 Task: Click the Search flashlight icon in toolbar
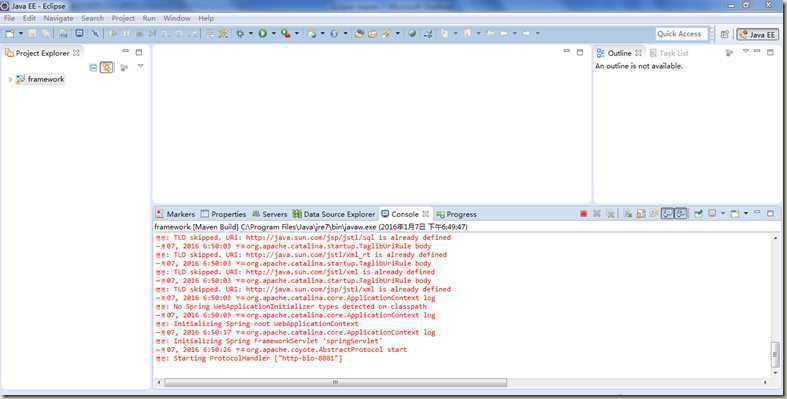[x=386, y=34]
